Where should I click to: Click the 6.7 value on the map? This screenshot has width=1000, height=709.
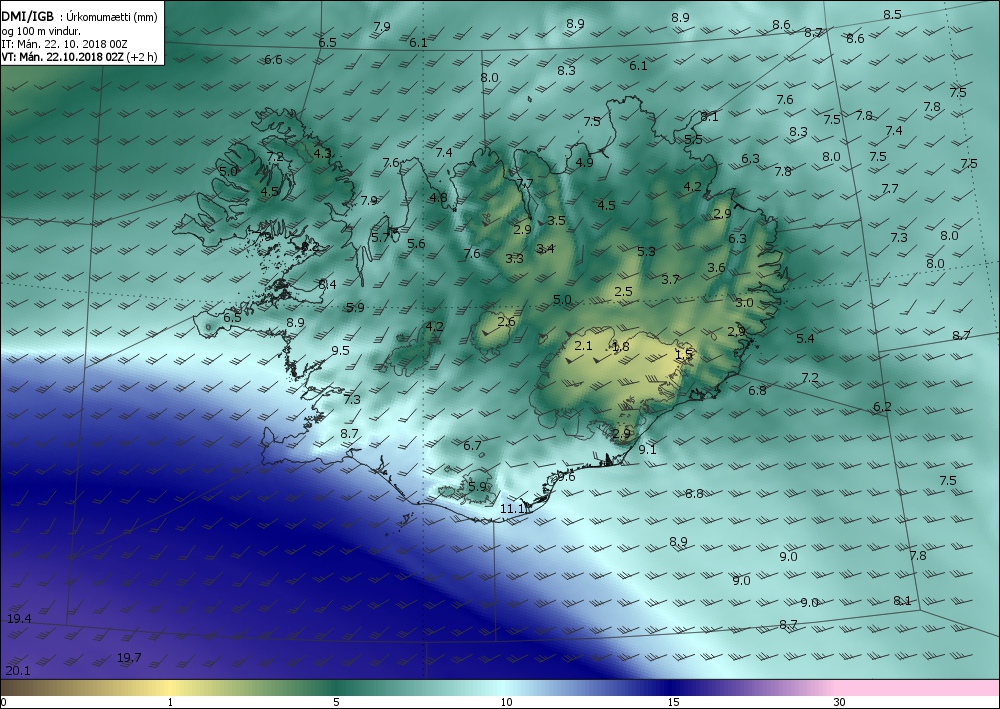click(472, 446)
